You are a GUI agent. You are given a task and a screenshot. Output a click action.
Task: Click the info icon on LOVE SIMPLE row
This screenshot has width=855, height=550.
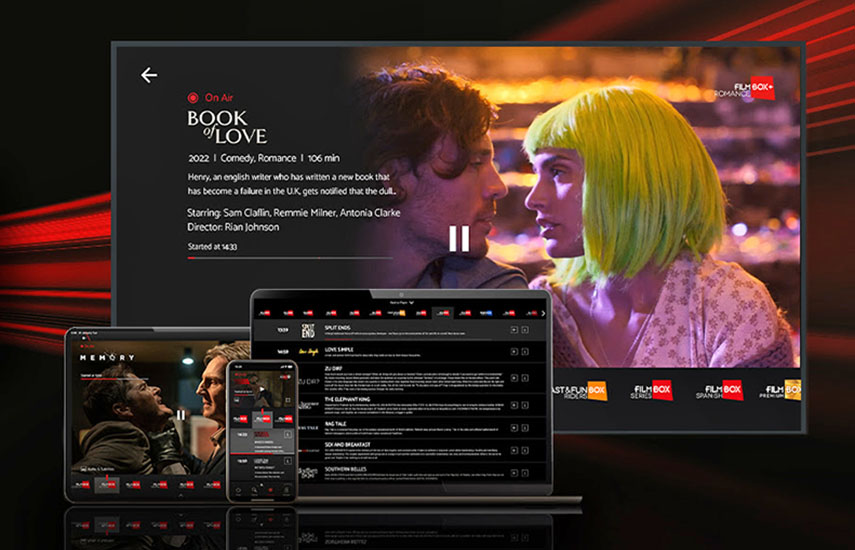pyautogui.click(x=525, y=352)
